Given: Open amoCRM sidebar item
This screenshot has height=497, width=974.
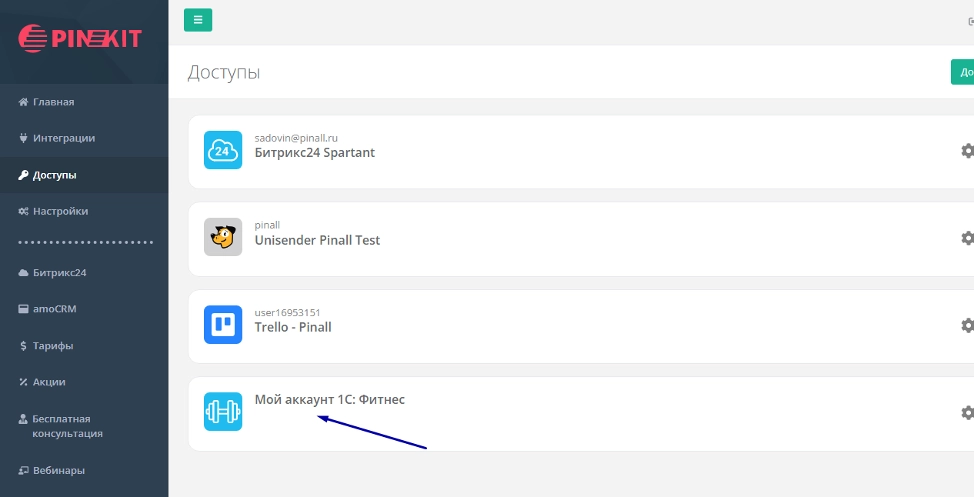Looking at the screenshot, I should 54,309.
